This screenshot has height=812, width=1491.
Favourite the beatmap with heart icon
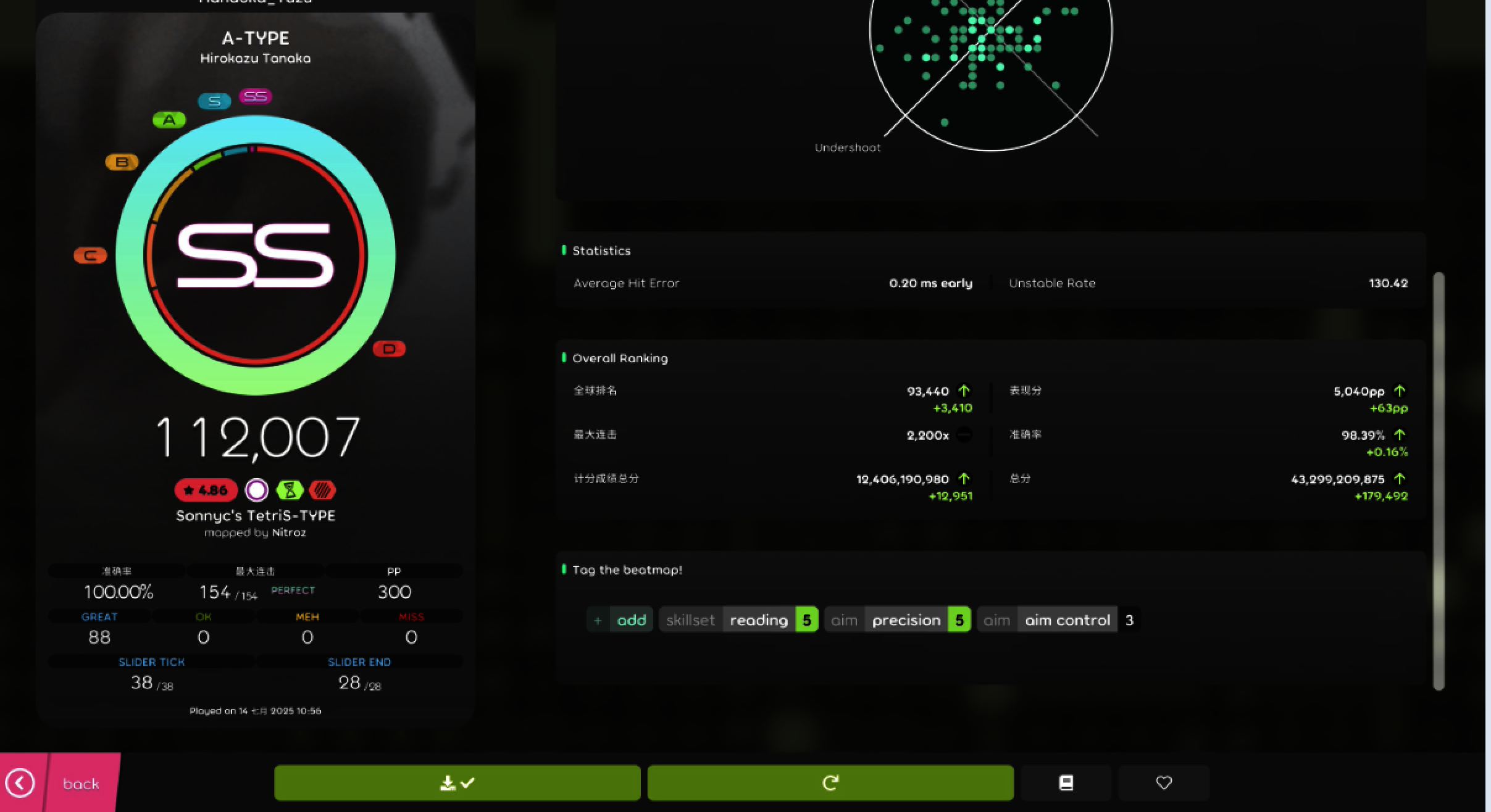pos(1164,783)
